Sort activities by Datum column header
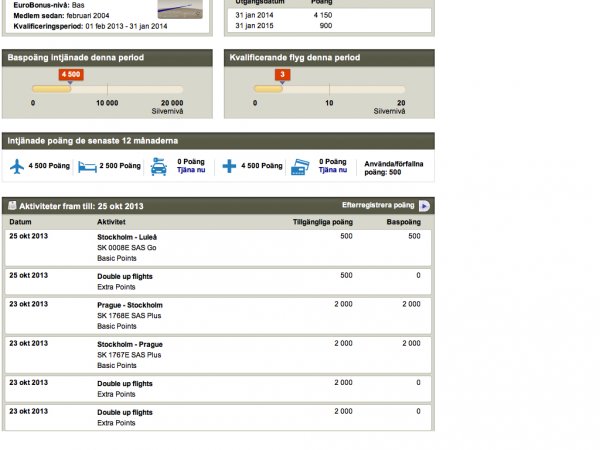 21,221
